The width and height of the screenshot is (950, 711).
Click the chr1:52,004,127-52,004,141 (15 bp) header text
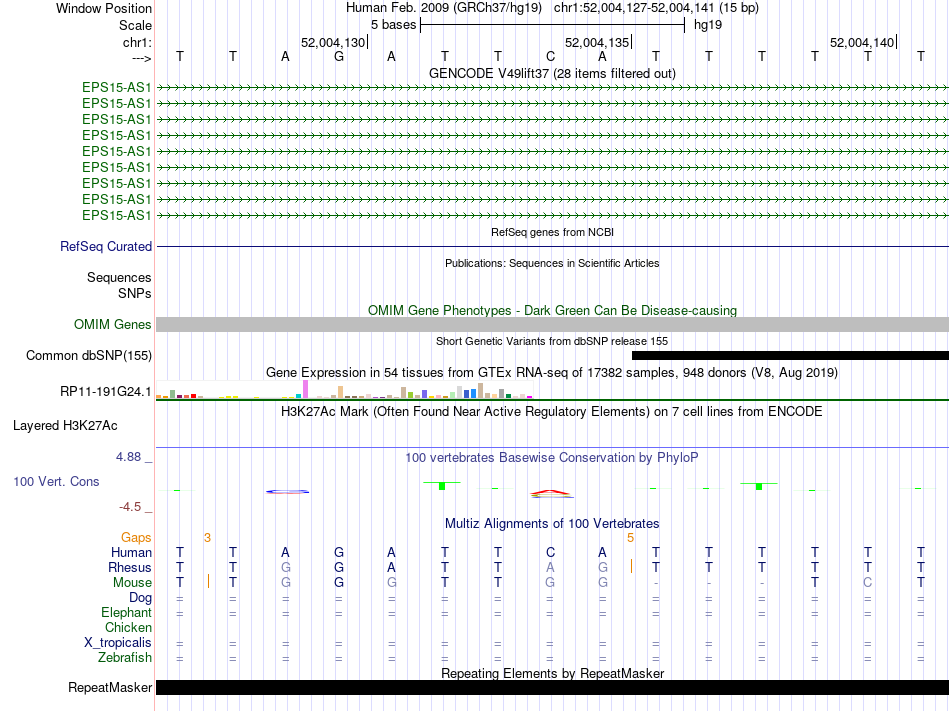[x=656, y=8]
